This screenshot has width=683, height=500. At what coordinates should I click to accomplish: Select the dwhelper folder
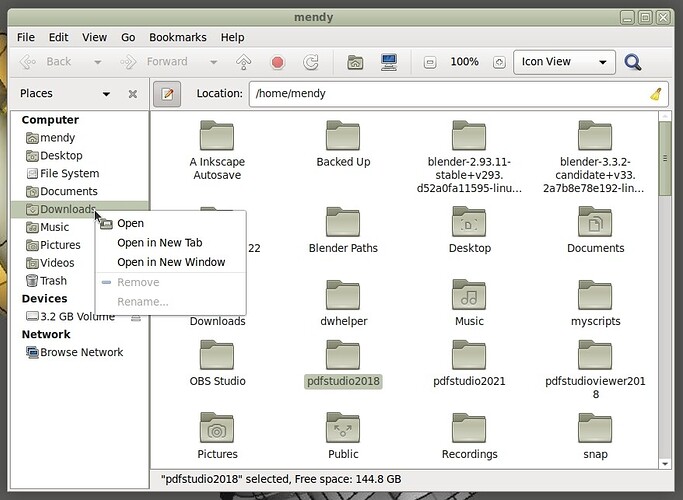pyautogui.click(x=343, y=303)
